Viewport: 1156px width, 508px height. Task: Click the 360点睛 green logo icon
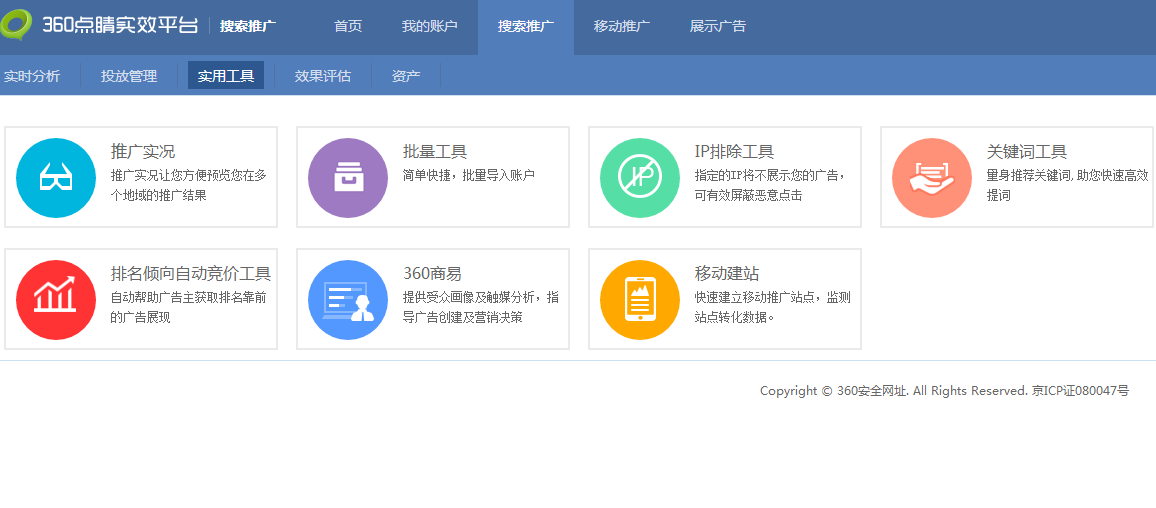(16, 24)
